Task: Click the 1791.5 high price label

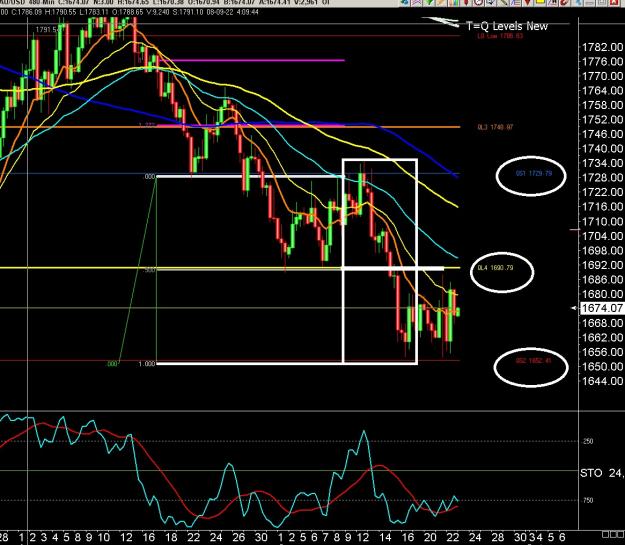Action: coord(47,30)
